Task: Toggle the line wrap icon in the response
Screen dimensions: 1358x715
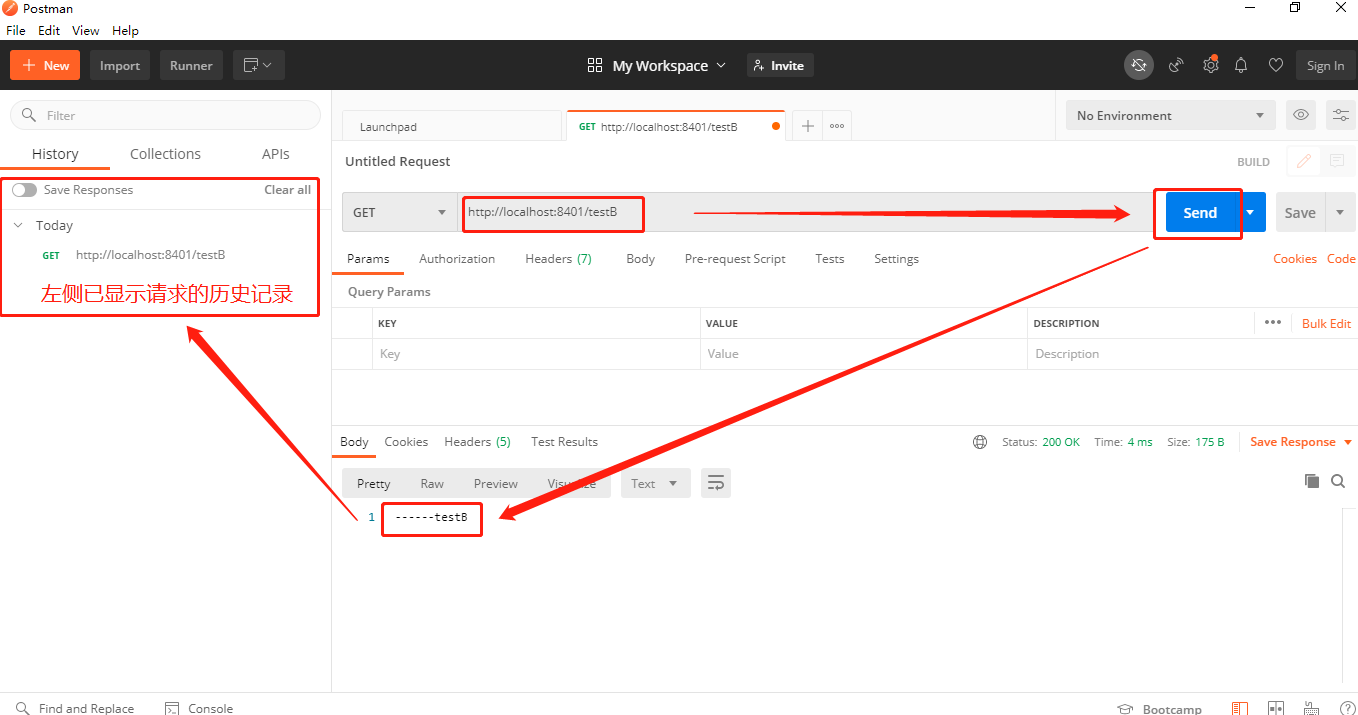Action: point(716,483)
